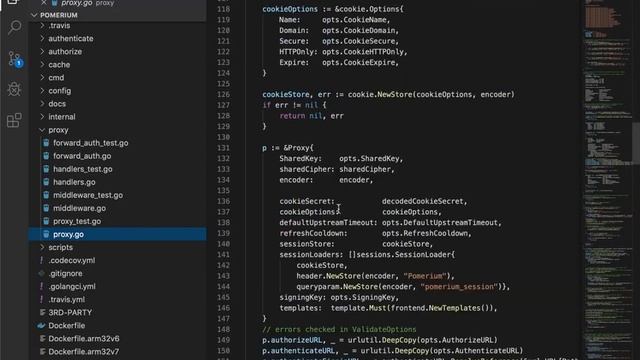640x360 pixels.
Task: Click "opts.RefreshCooldown," value
Action: (427, 233)
